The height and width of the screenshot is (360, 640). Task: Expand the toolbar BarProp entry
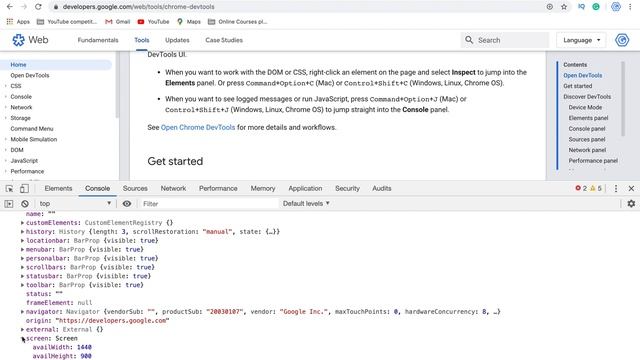click(22, 285)
